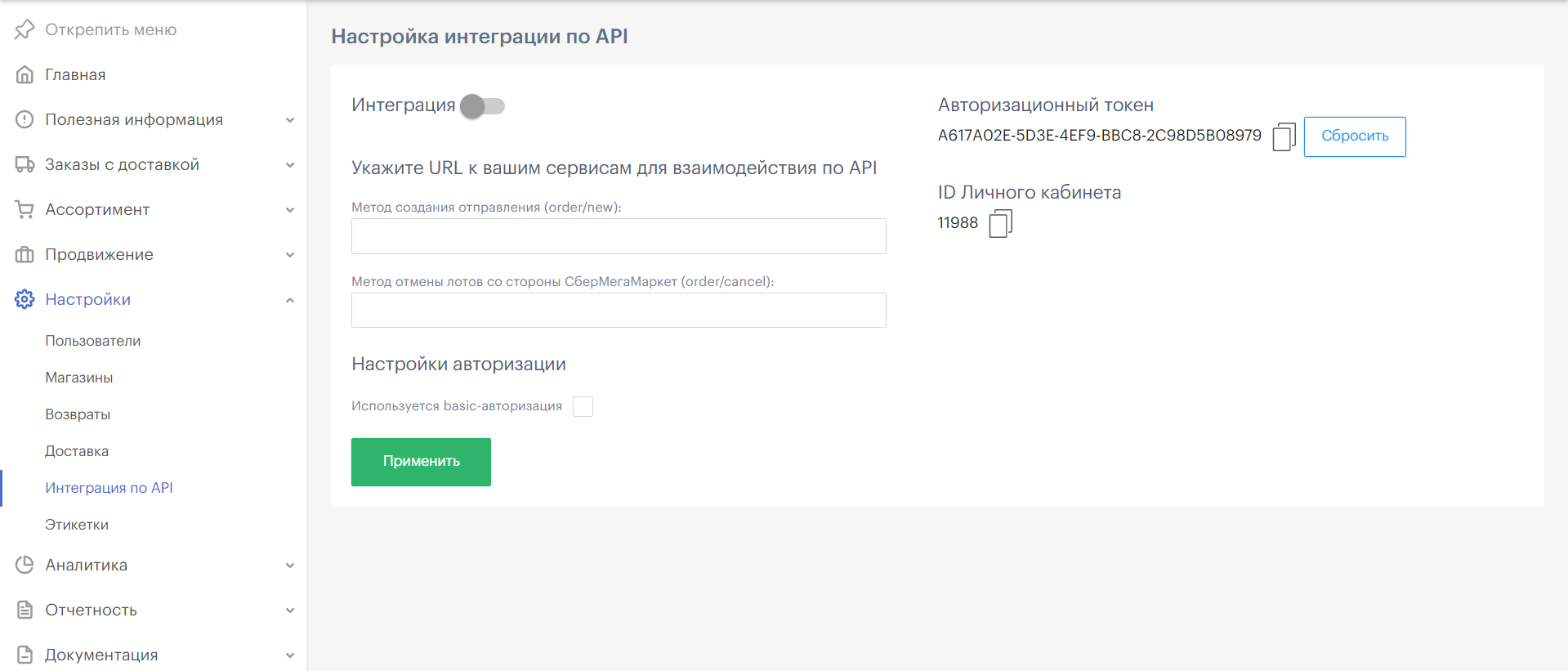The image size is (1568, 671).
Task: Expand the Полезная информация chevron
Action: pos(290,120)
